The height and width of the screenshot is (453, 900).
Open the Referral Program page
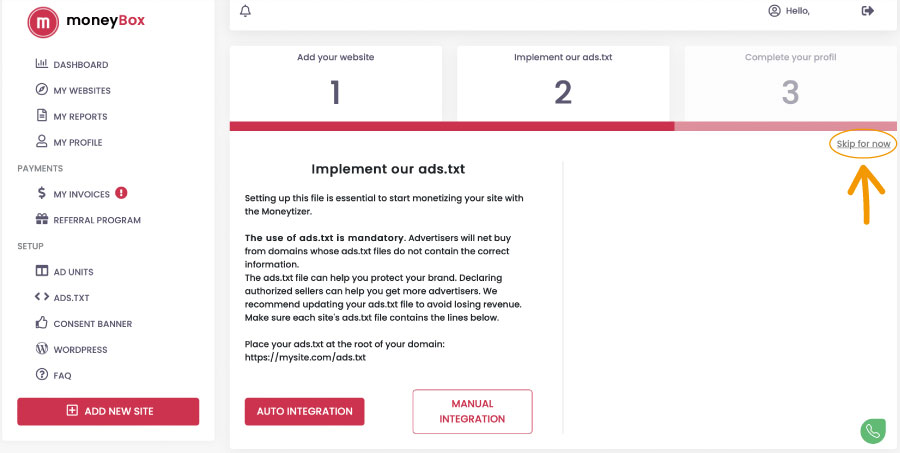coord(88,219)
